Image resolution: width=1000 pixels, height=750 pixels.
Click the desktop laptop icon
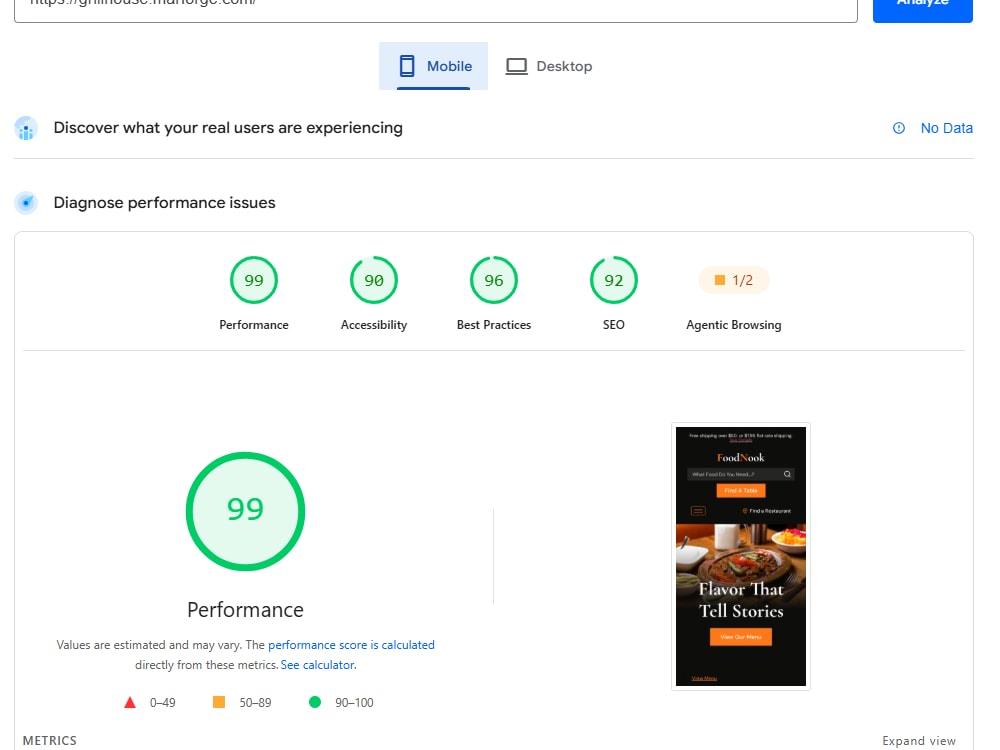click(x=517, y=66)
